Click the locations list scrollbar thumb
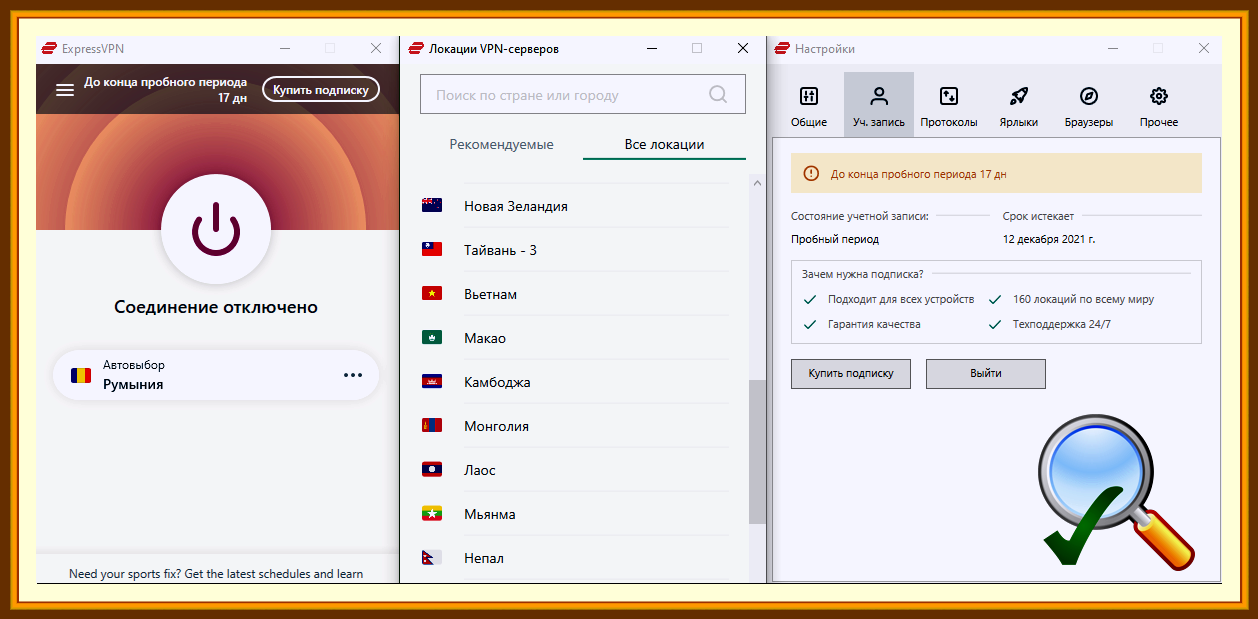The image size is (1258, 619). [x=757, y=452]
